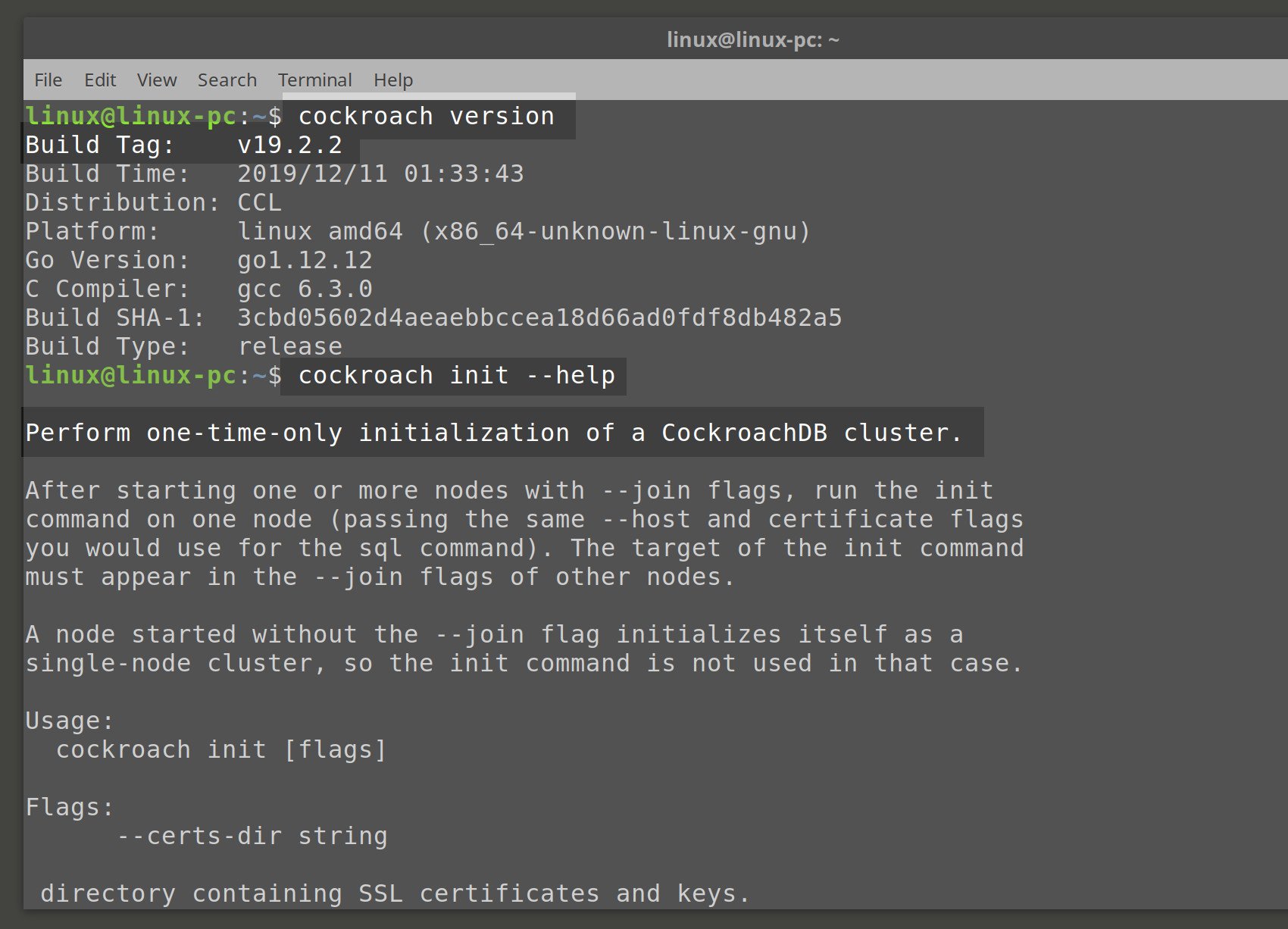Click the Build SHA-1 hash string
This screenshot has width=1288, height=929.
click(x=539, y=317)
